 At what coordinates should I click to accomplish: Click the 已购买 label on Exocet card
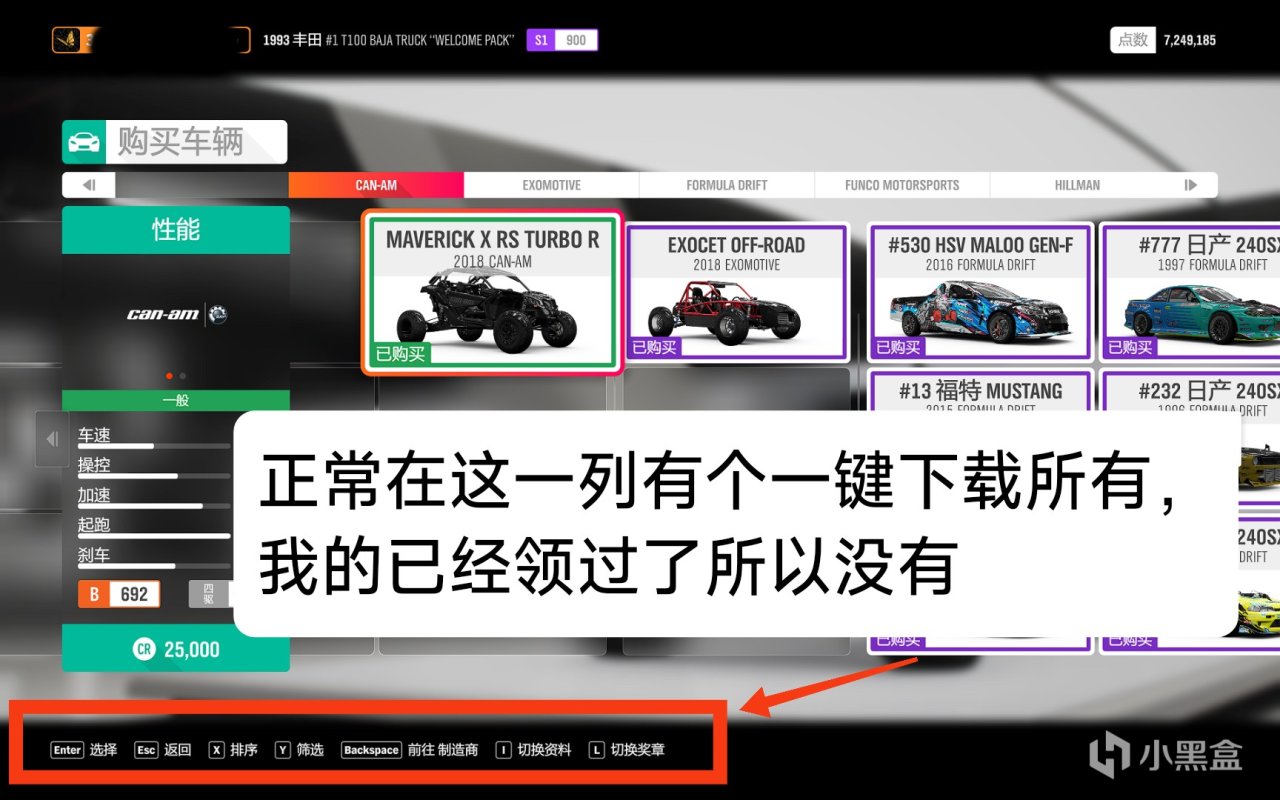point(656,347)
